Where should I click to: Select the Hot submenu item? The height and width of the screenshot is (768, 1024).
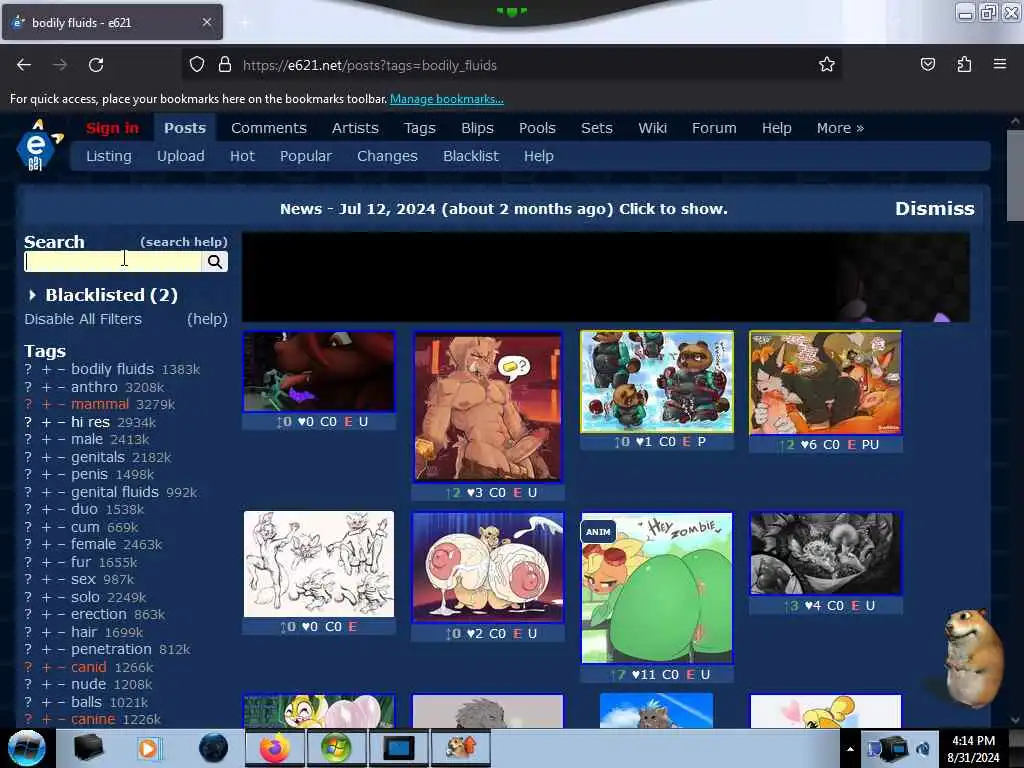(x=242, y=156)
